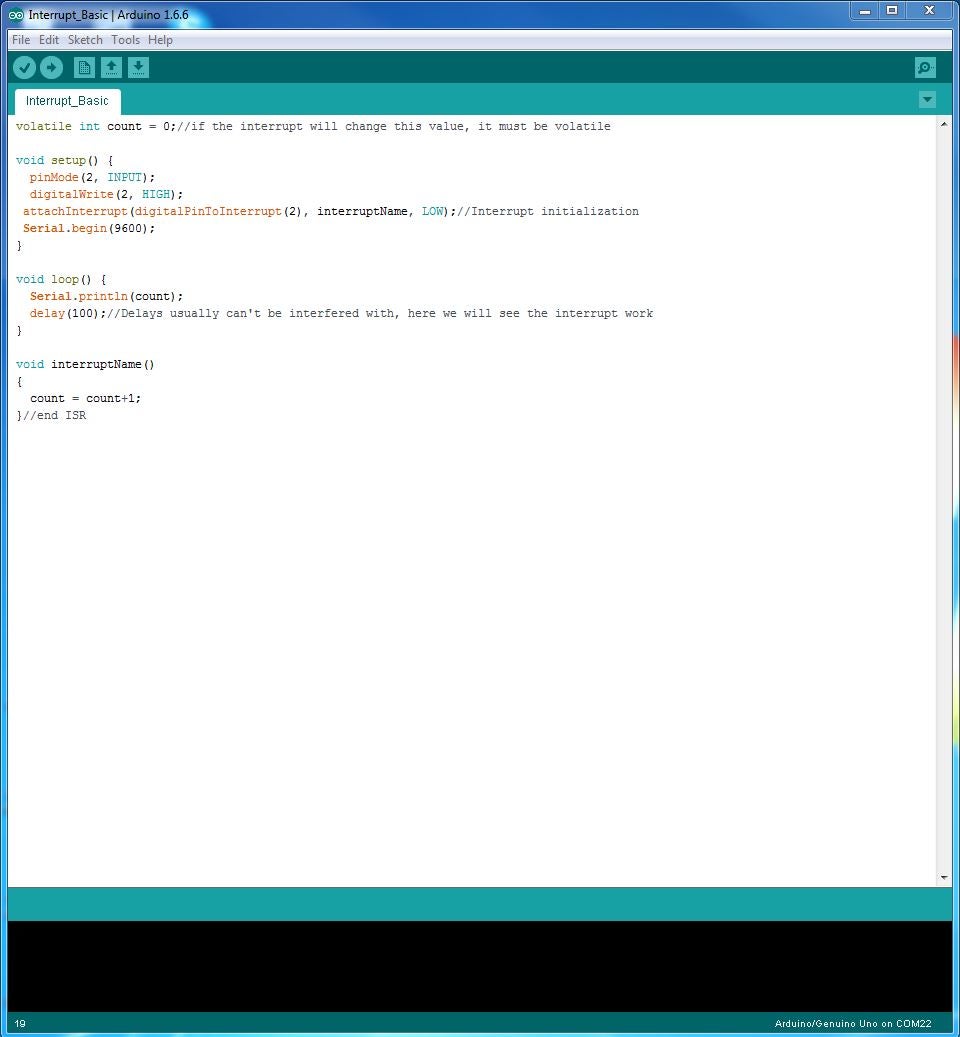The width and height of the screenshot is (960, 1037).
Task: Click the Verify sketch checkmark icon
Action: point(24,67)
